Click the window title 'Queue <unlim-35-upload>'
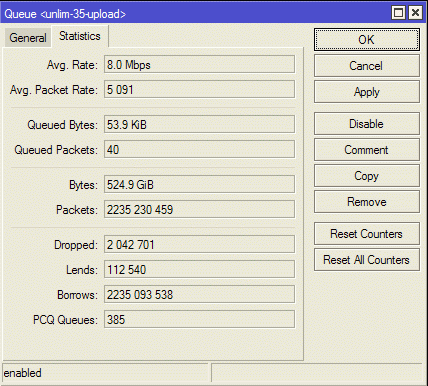Screen dimensions: 428x386 point(65,14)
